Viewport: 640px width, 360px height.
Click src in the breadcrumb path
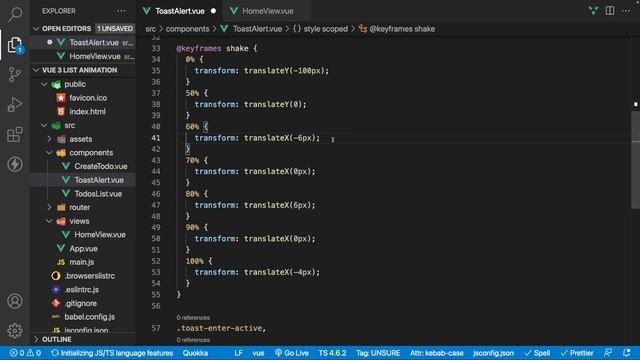(151, 29)
